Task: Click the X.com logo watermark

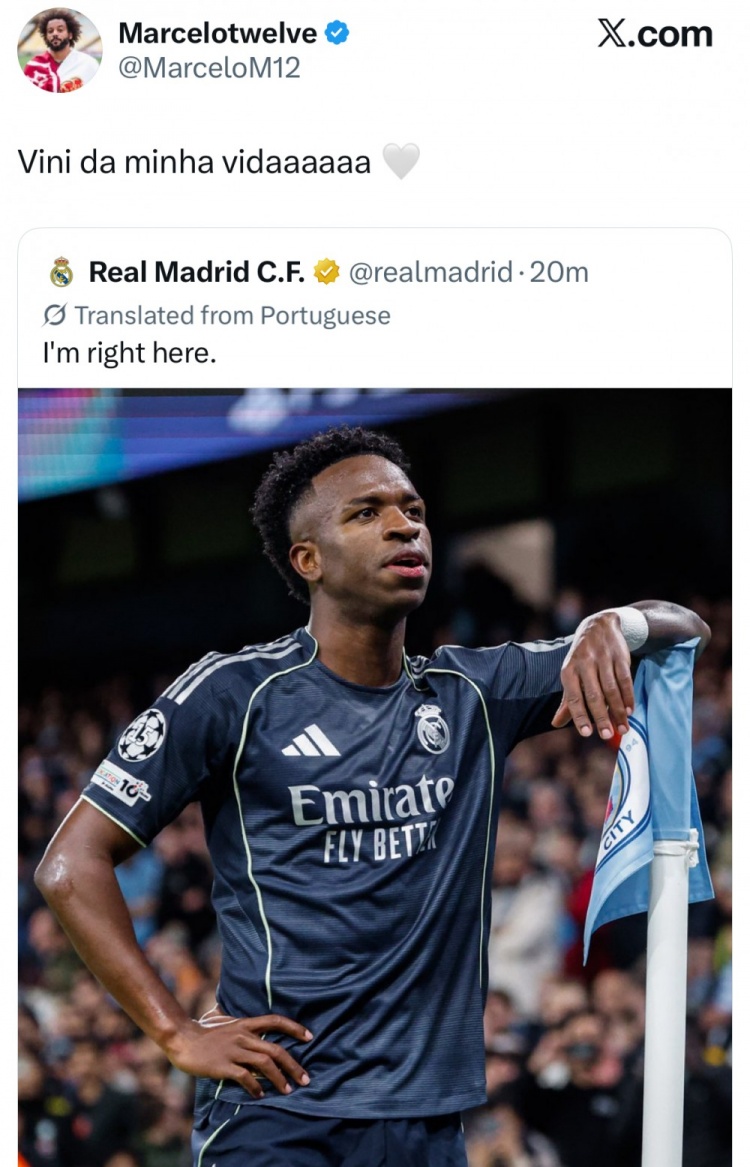Action: tap(655, 34)
